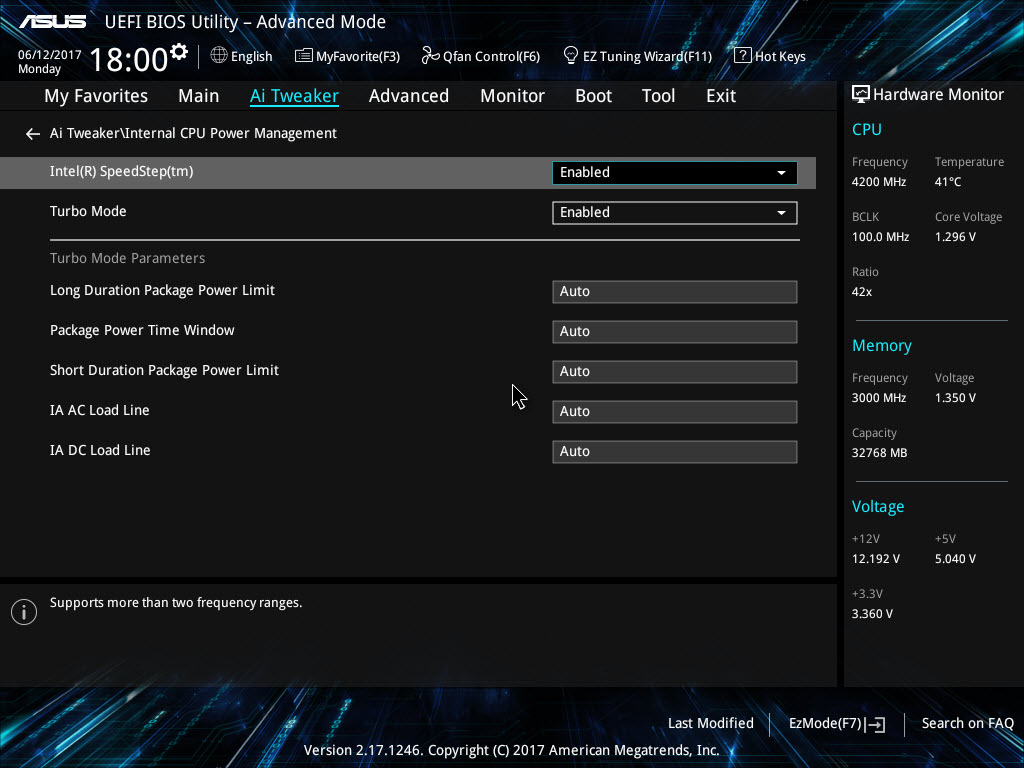This screenshot has width=1024, height=768.
Task: Click Long Duration Package Power Limit field
Action: [x=675, y=292]
